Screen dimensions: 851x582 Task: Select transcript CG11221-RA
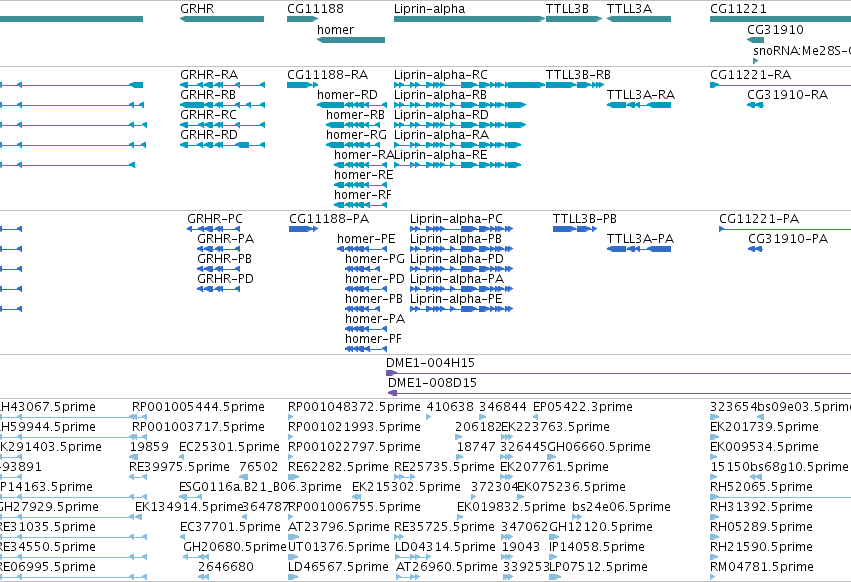(780, 85)
